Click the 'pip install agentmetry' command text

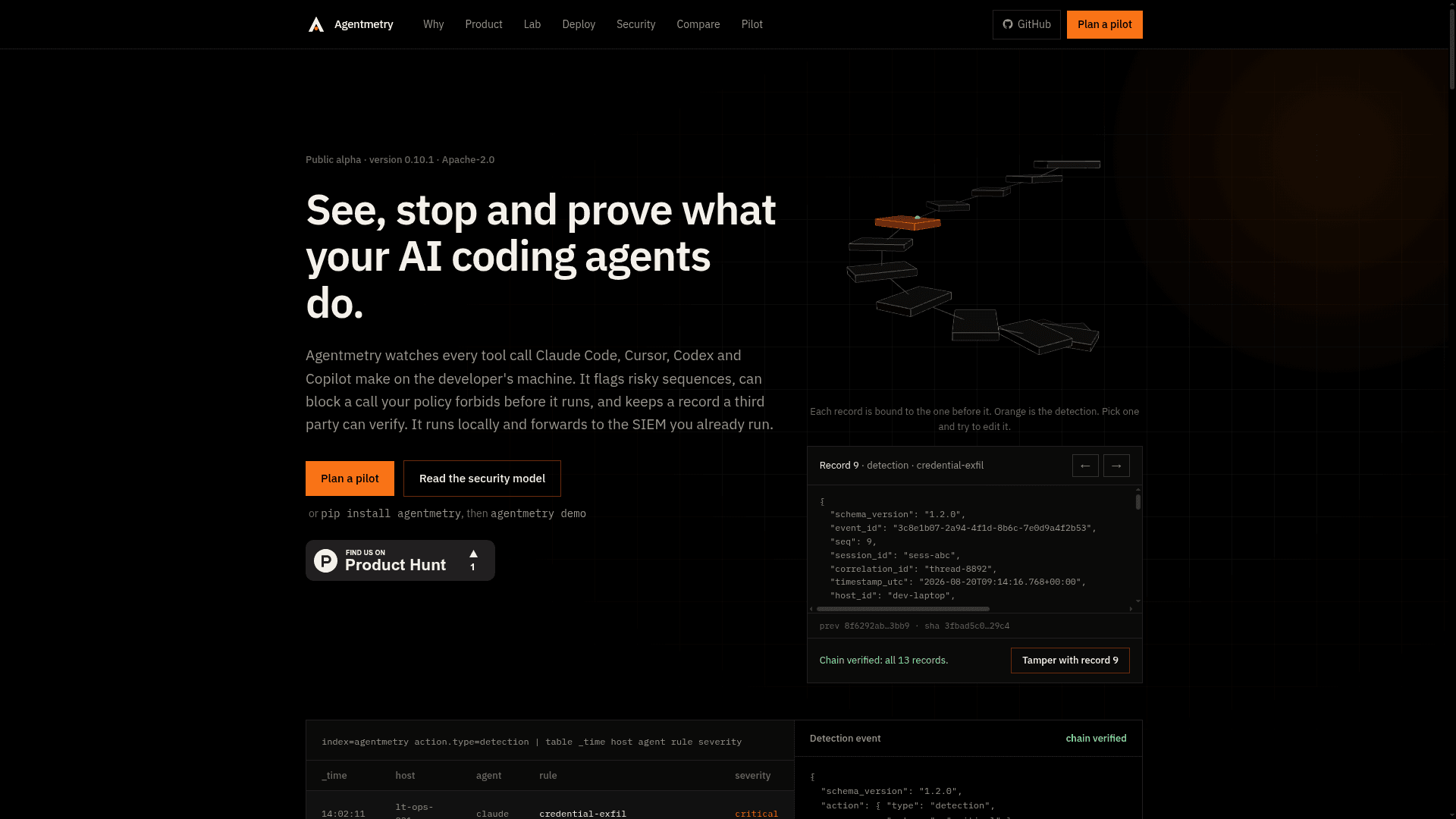tap(391, 513)
